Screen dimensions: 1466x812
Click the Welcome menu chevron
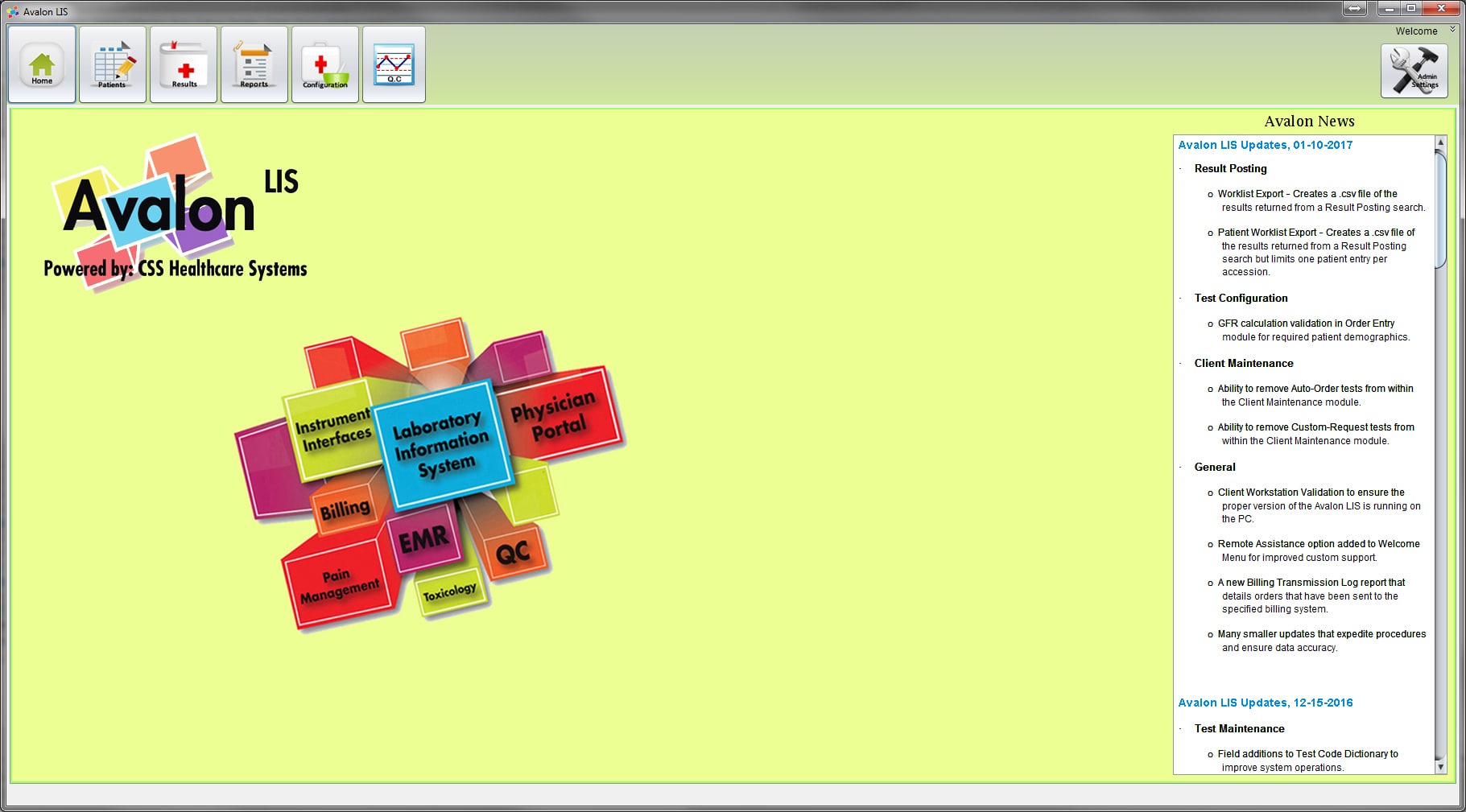tap(1453, 30)
